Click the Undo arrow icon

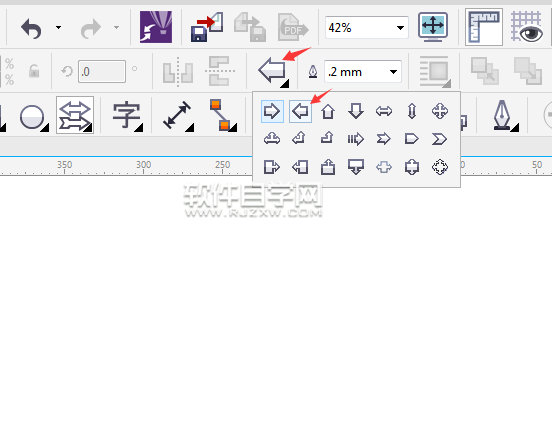pos(31,28)
